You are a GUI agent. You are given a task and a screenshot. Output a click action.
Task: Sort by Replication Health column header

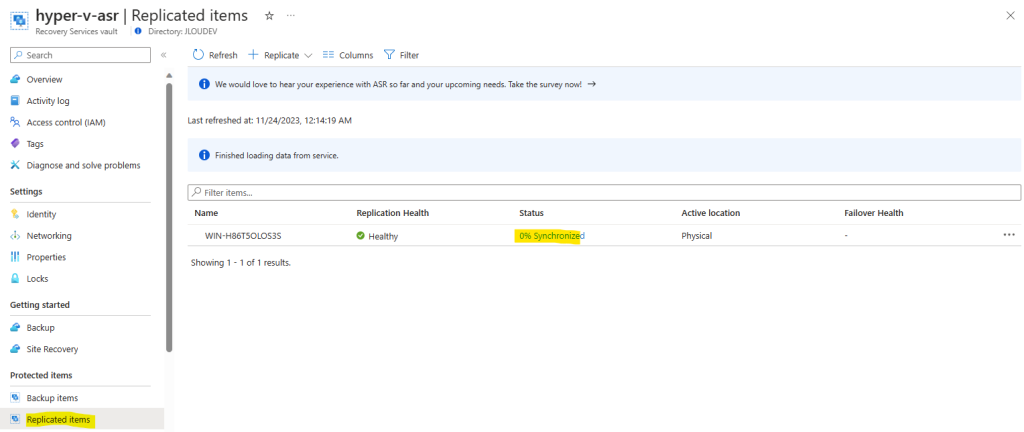[x=392, y=213]
